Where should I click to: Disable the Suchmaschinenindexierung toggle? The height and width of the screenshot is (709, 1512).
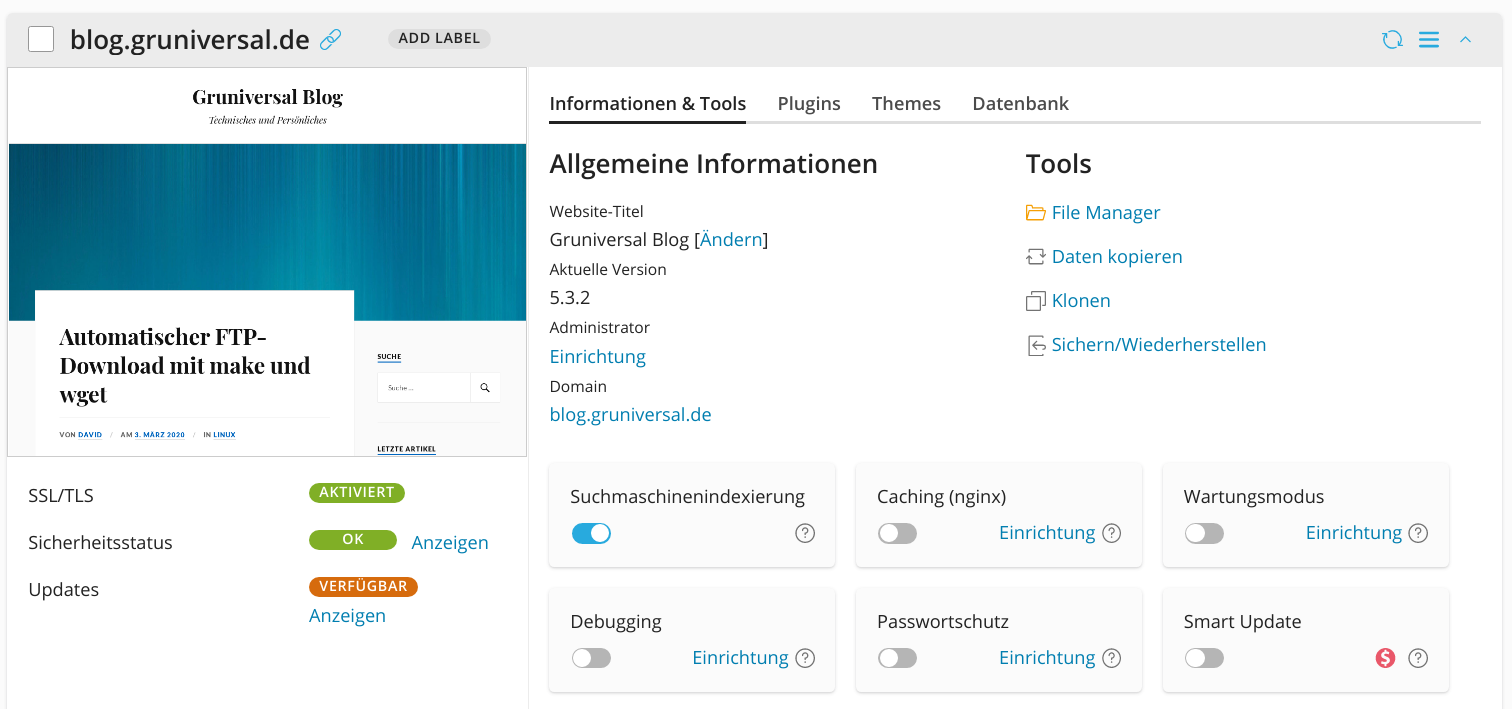[591, 533]
